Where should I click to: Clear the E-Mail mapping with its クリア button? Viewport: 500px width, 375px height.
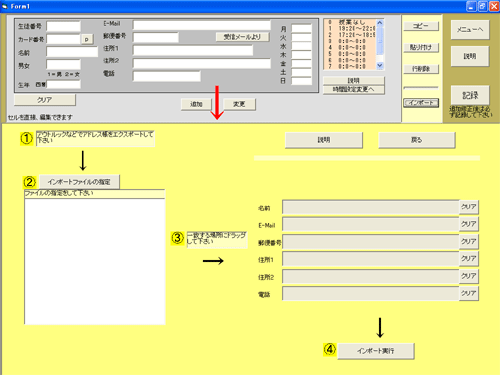click(x=469, y=224)
